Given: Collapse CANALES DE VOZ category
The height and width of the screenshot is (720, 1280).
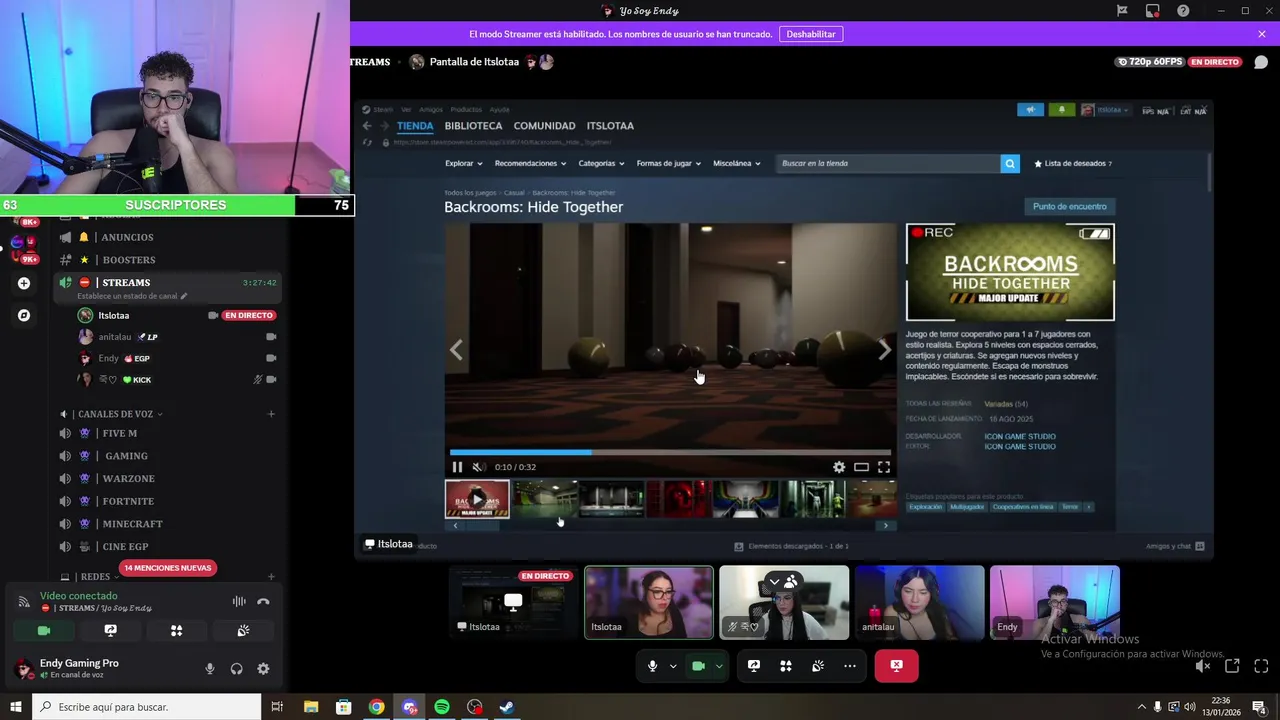Looking at the screenshot, I should coord(115,414).
